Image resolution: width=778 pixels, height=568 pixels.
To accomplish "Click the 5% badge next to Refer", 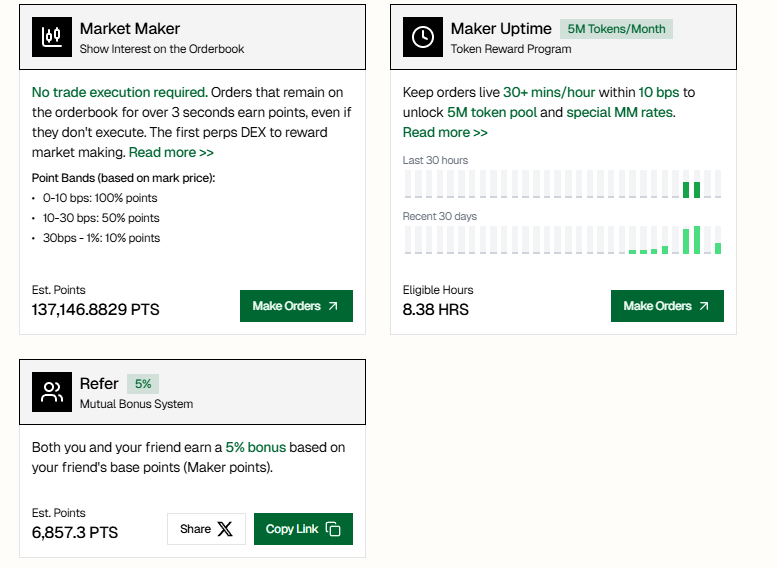I will [143, 384].
